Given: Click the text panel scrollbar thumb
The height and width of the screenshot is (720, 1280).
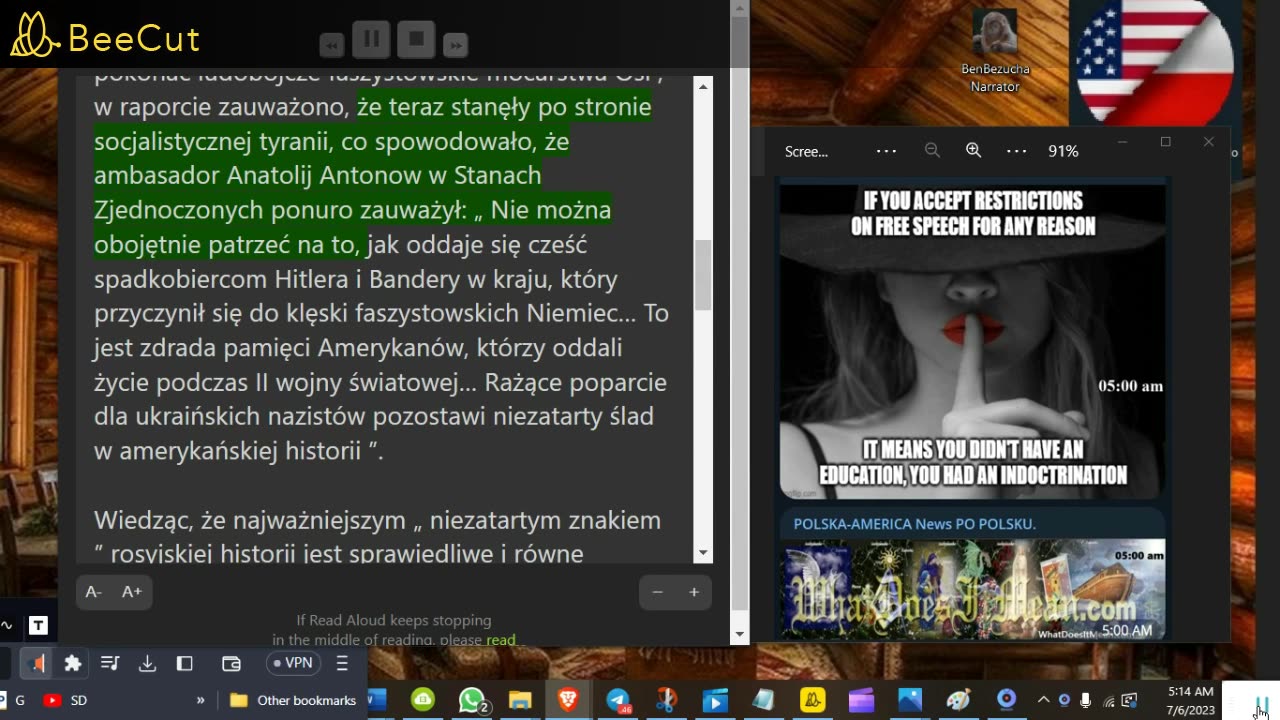Looking at the screenshot, I should 703,275.
